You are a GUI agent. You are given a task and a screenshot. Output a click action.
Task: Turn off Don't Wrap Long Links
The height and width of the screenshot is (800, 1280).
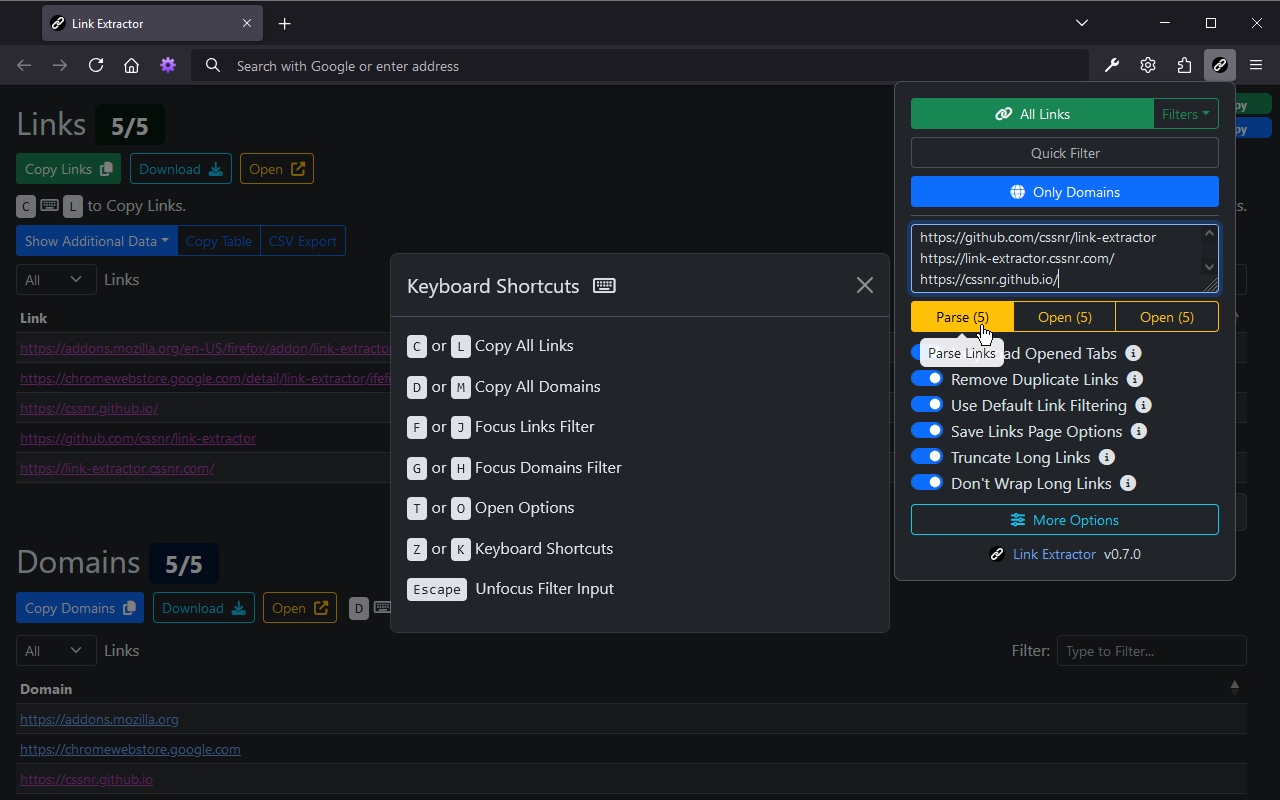tap(927, 483)
